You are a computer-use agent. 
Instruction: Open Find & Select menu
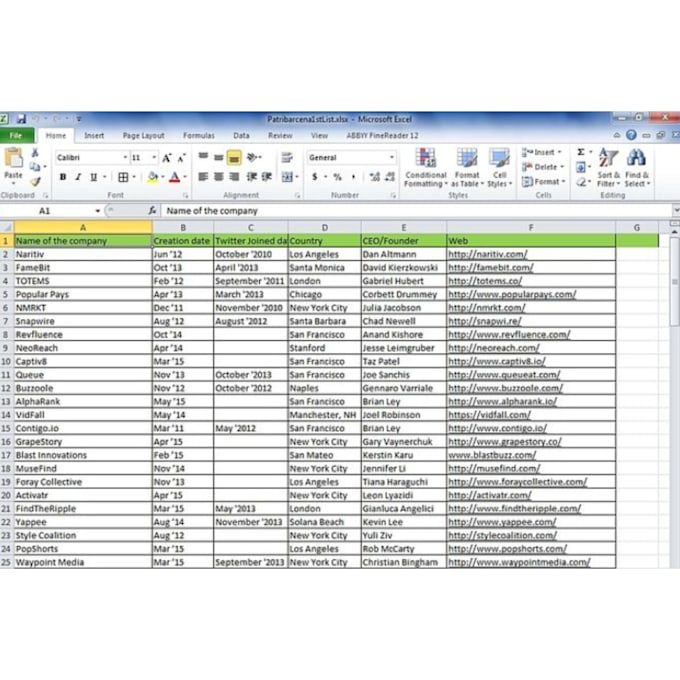[x=636, y=167]
